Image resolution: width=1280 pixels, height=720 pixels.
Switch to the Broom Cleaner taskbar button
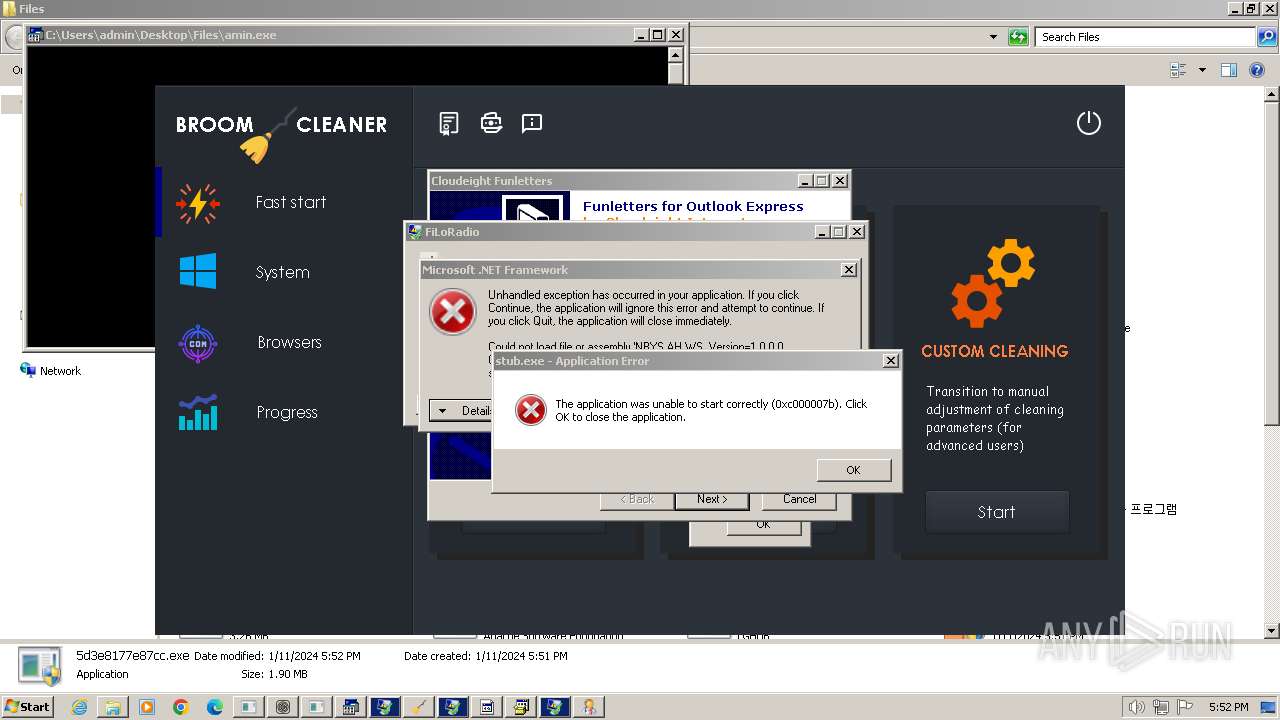click(x=420, y=707)
